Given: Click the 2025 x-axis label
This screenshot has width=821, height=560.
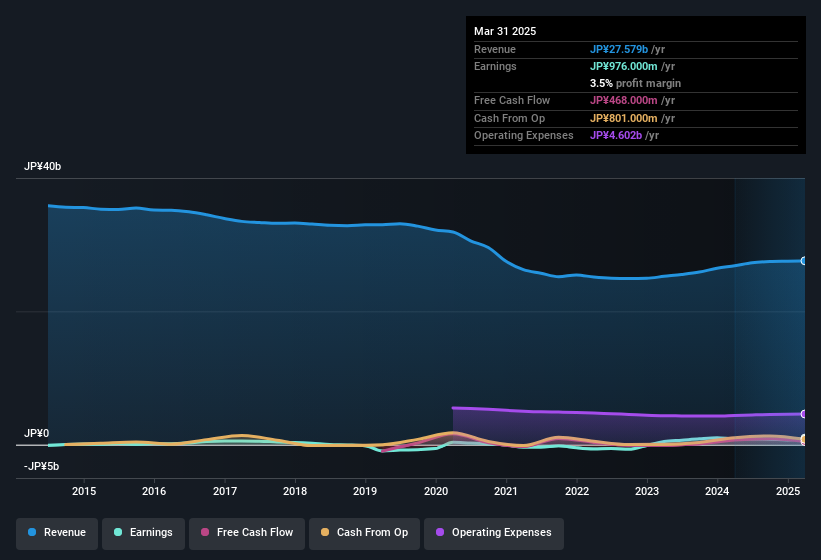Looking at the screenshot, I should (x=787, y=491).
